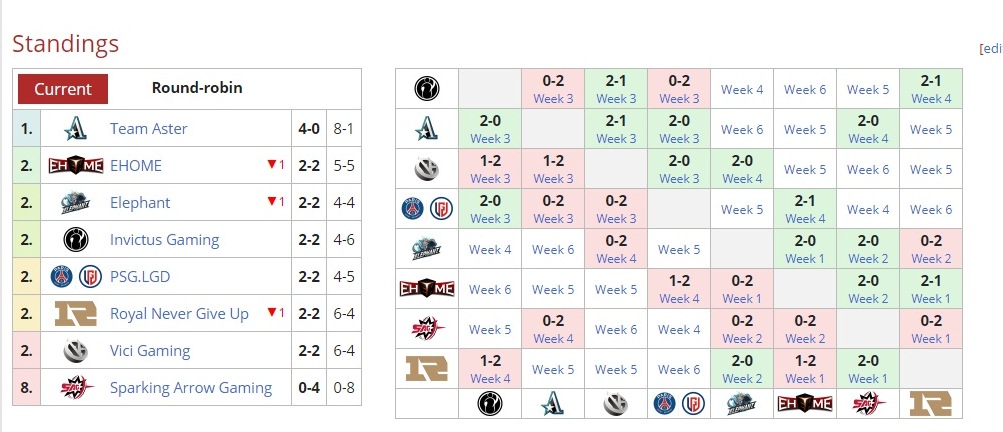The image size is (1003, 432).
Task: Click the Invictus Gaming logo heading the crosstable's first row
Action: point(427,89)
